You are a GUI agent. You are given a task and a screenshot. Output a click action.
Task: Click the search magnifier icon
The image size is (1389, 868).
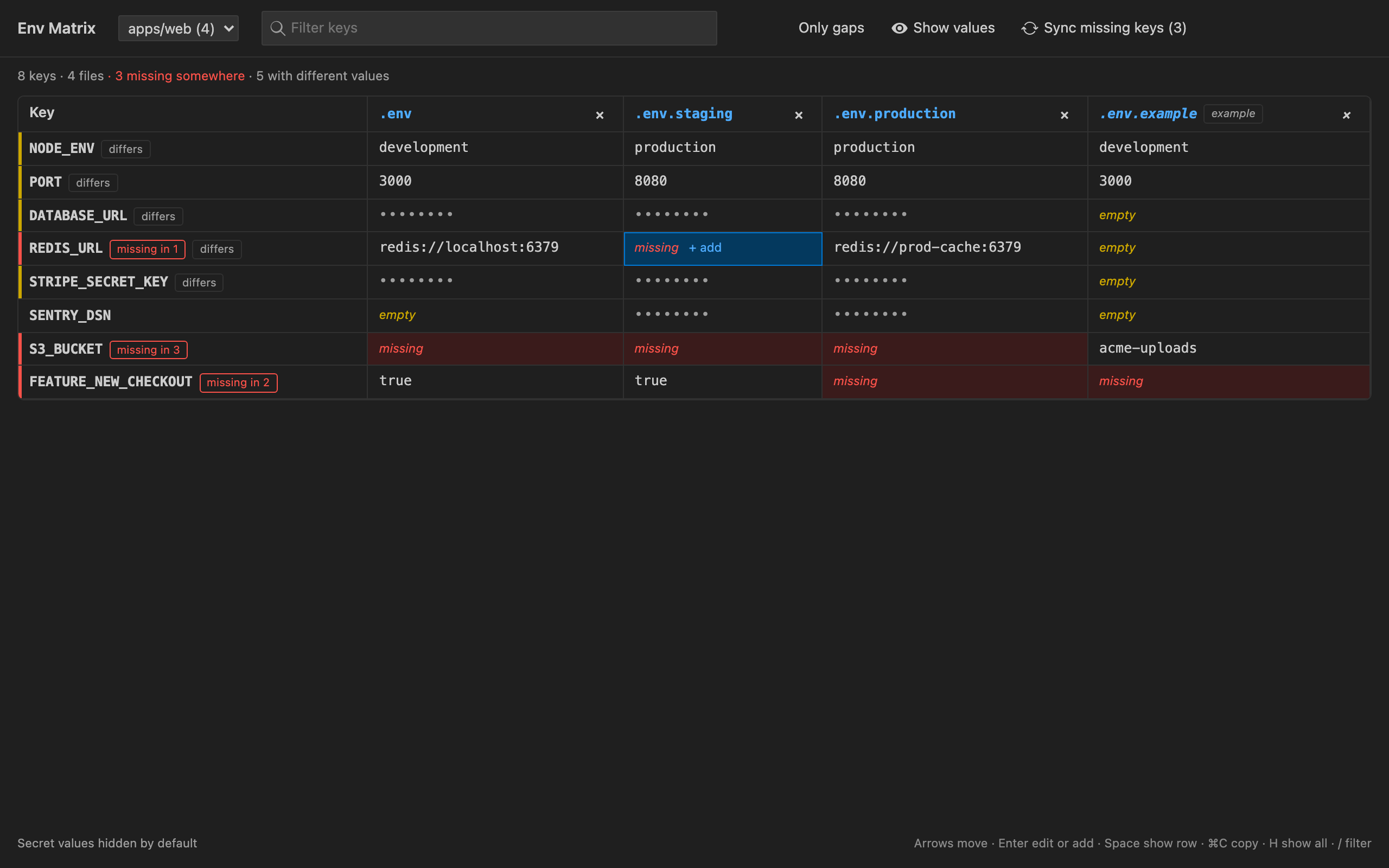point(278,28)
